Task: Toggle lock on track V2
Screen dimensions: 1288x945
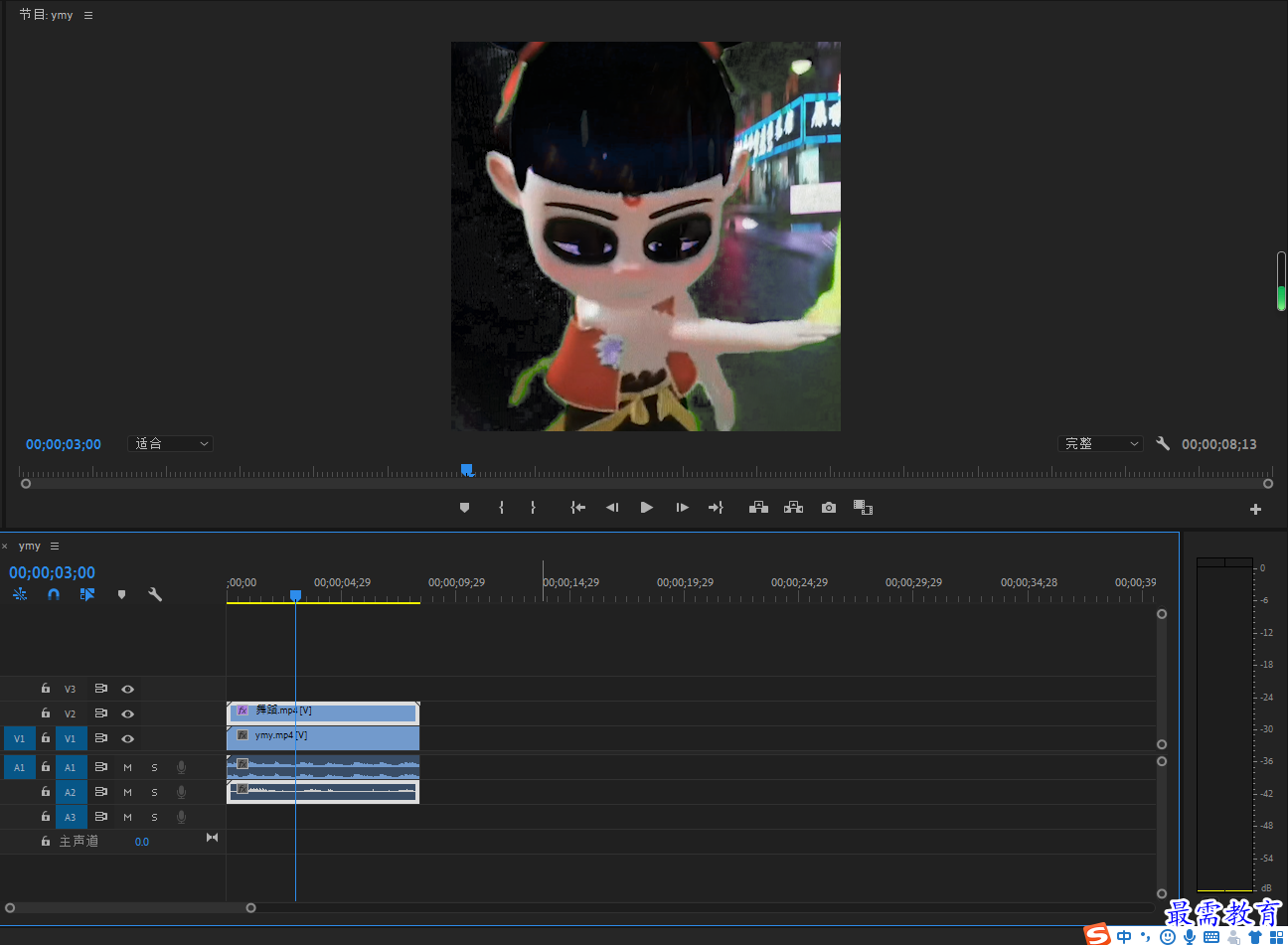Action: (x=46, y=712)
